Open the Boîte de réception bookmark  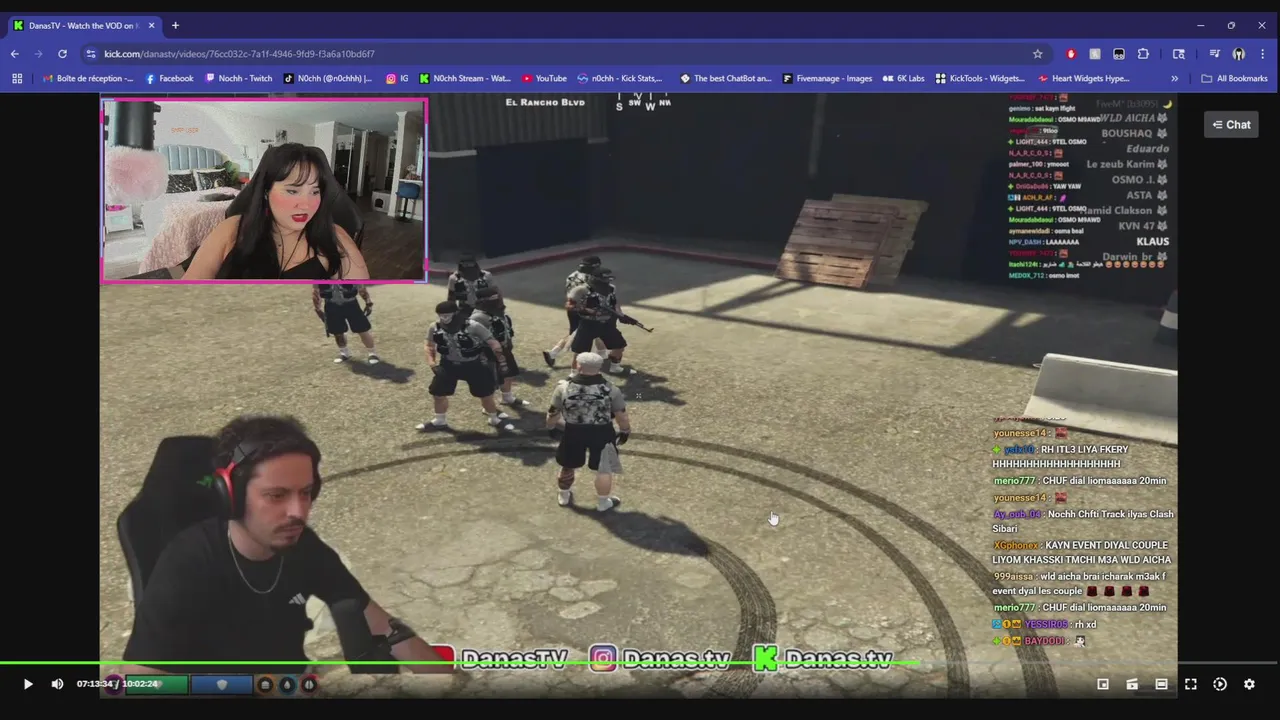(88, 78)
